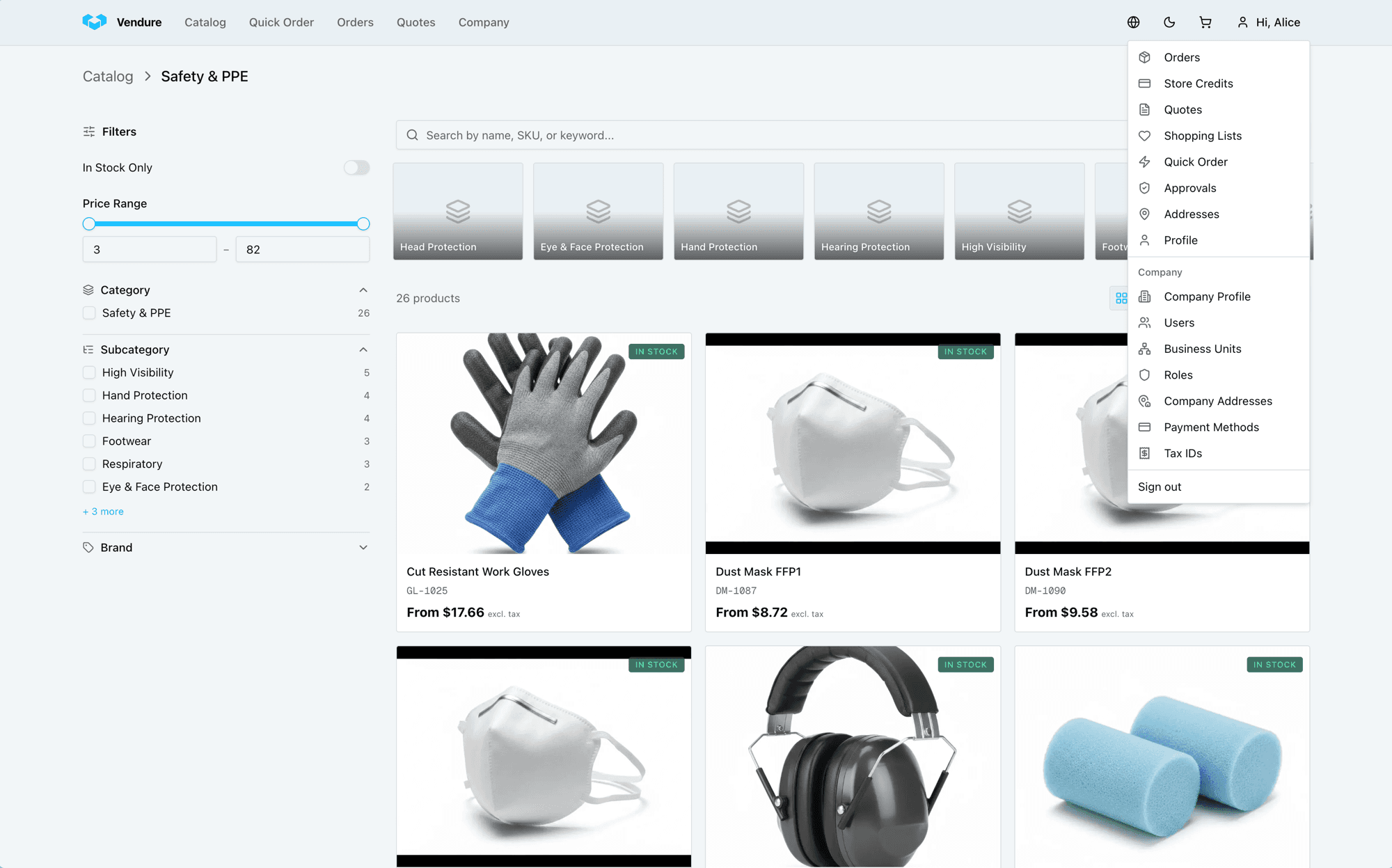The width and height of the screenshot is (1392, 868).
Task: Open the shopping cart icon
Action: pos(1205,22)
